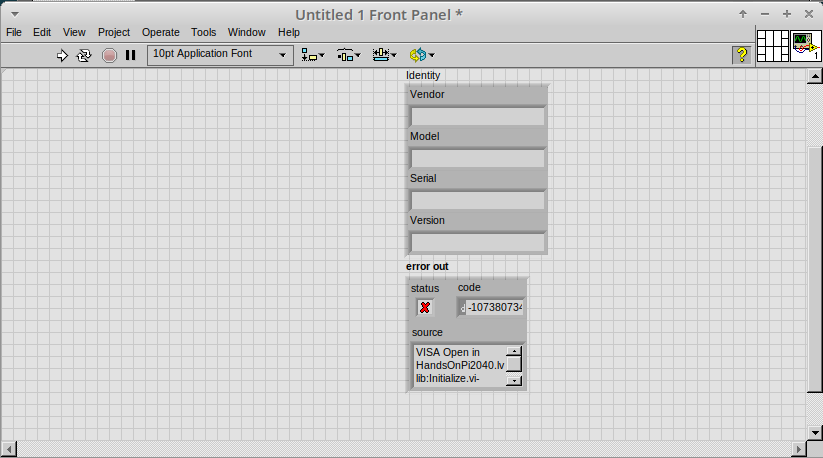Click the Version label
Viewport: 823px width, 458px height.
pos(427,220)
